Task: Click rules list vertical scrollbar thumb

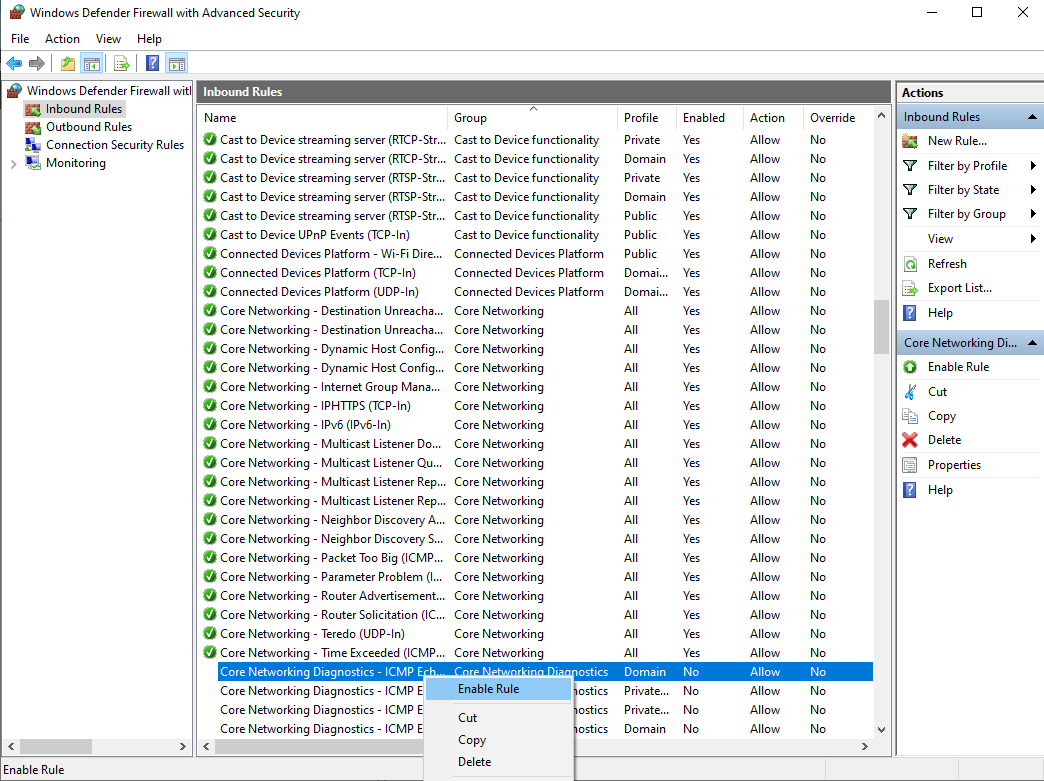Action: tap(882, 327)
